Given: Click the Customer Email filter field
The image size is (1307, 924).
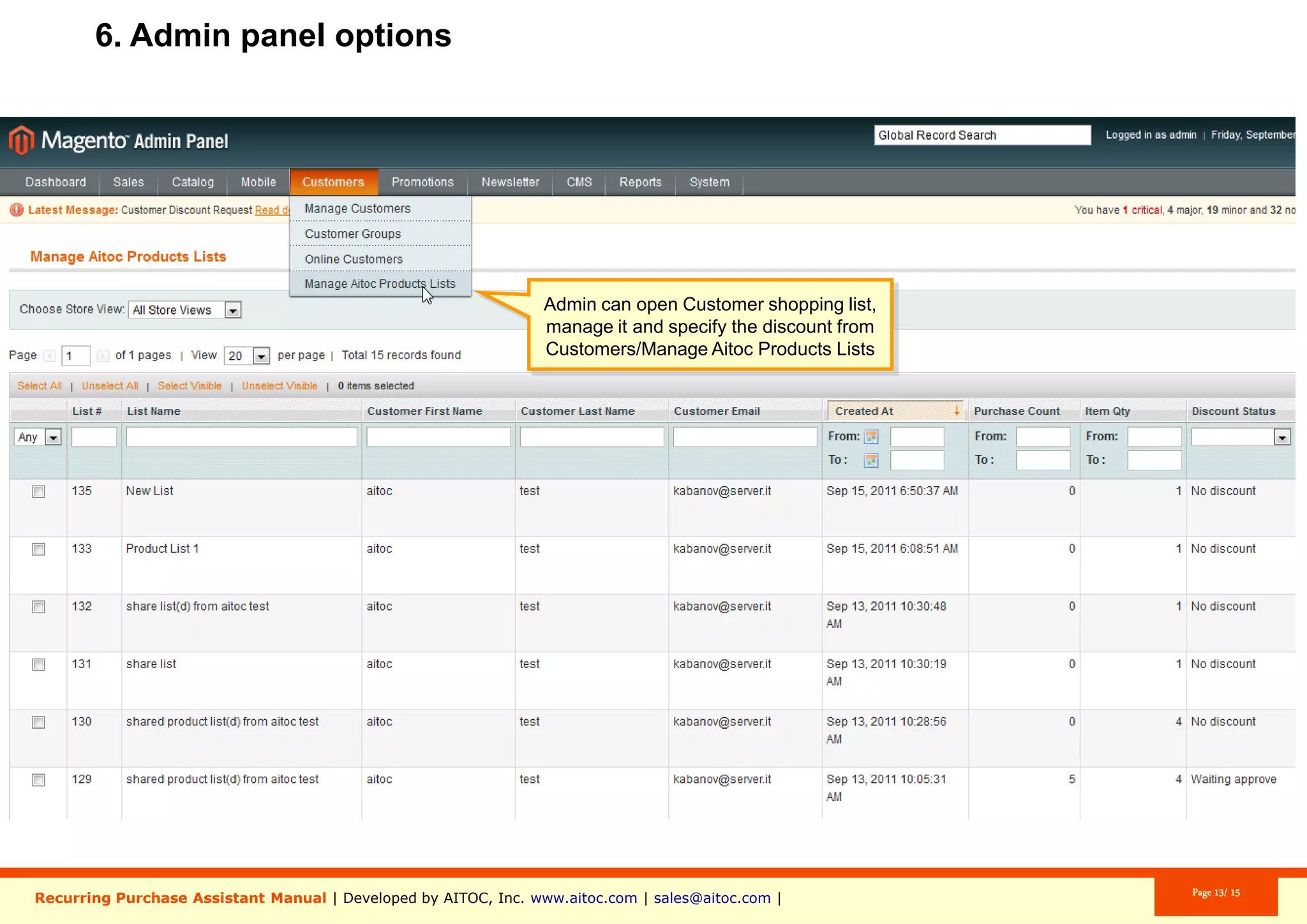Looking at the screenshot, I should coord(745,437).
